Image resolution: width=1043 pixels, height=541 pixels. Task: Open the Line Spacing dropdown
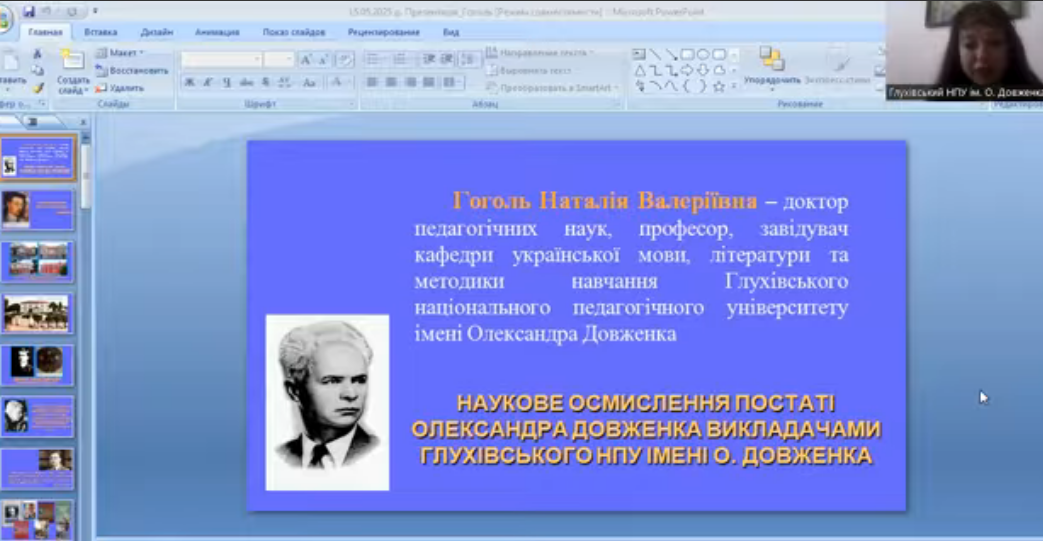click(x=468, y=60)
